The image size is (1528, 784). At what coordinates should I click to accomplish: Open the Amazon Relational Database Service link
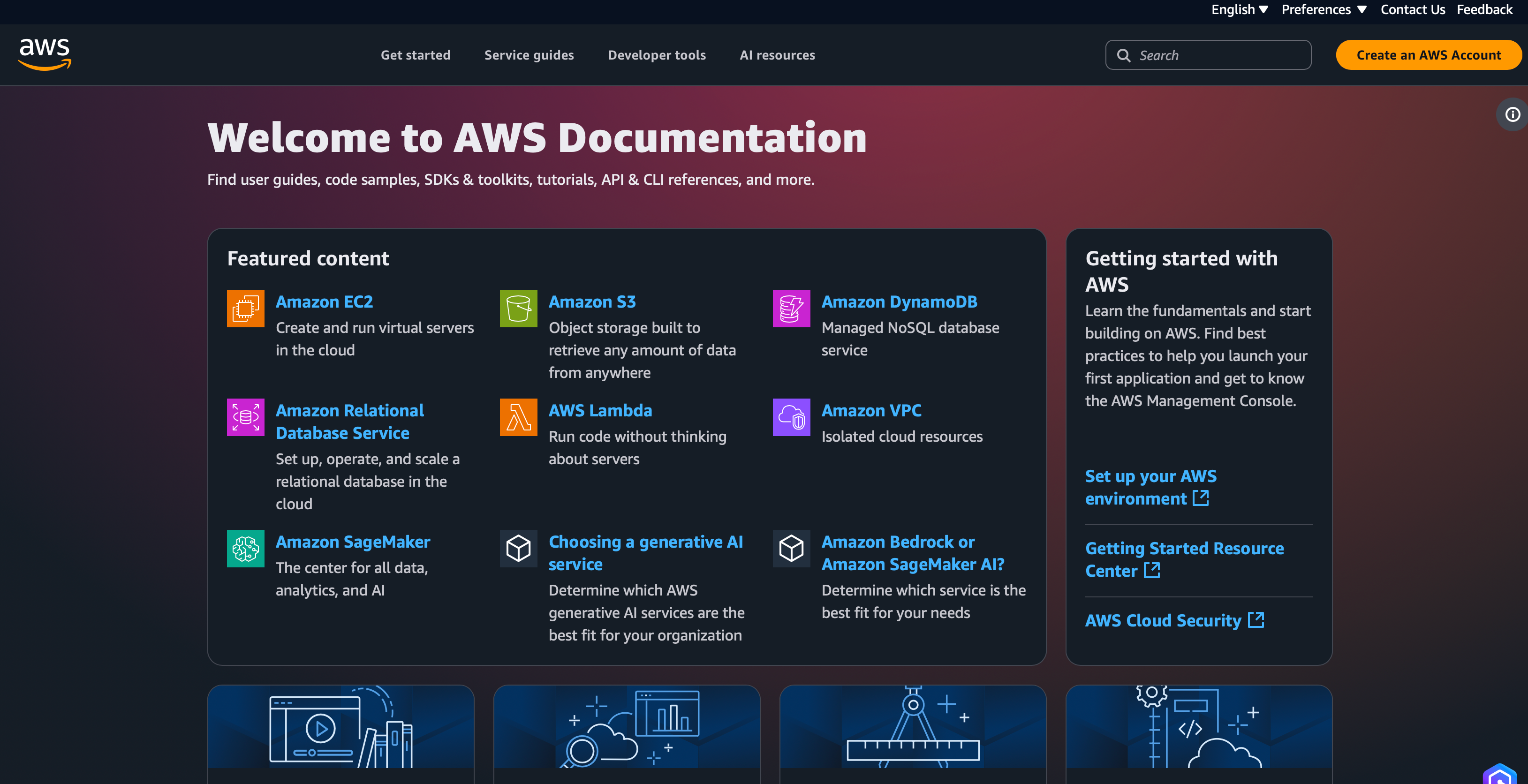pos(350,422)
